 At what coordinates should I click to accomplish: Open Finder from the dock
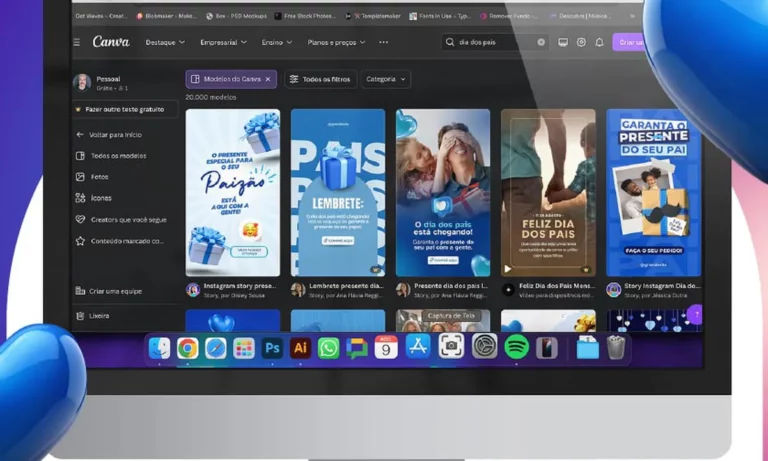(x=159, y=348)
